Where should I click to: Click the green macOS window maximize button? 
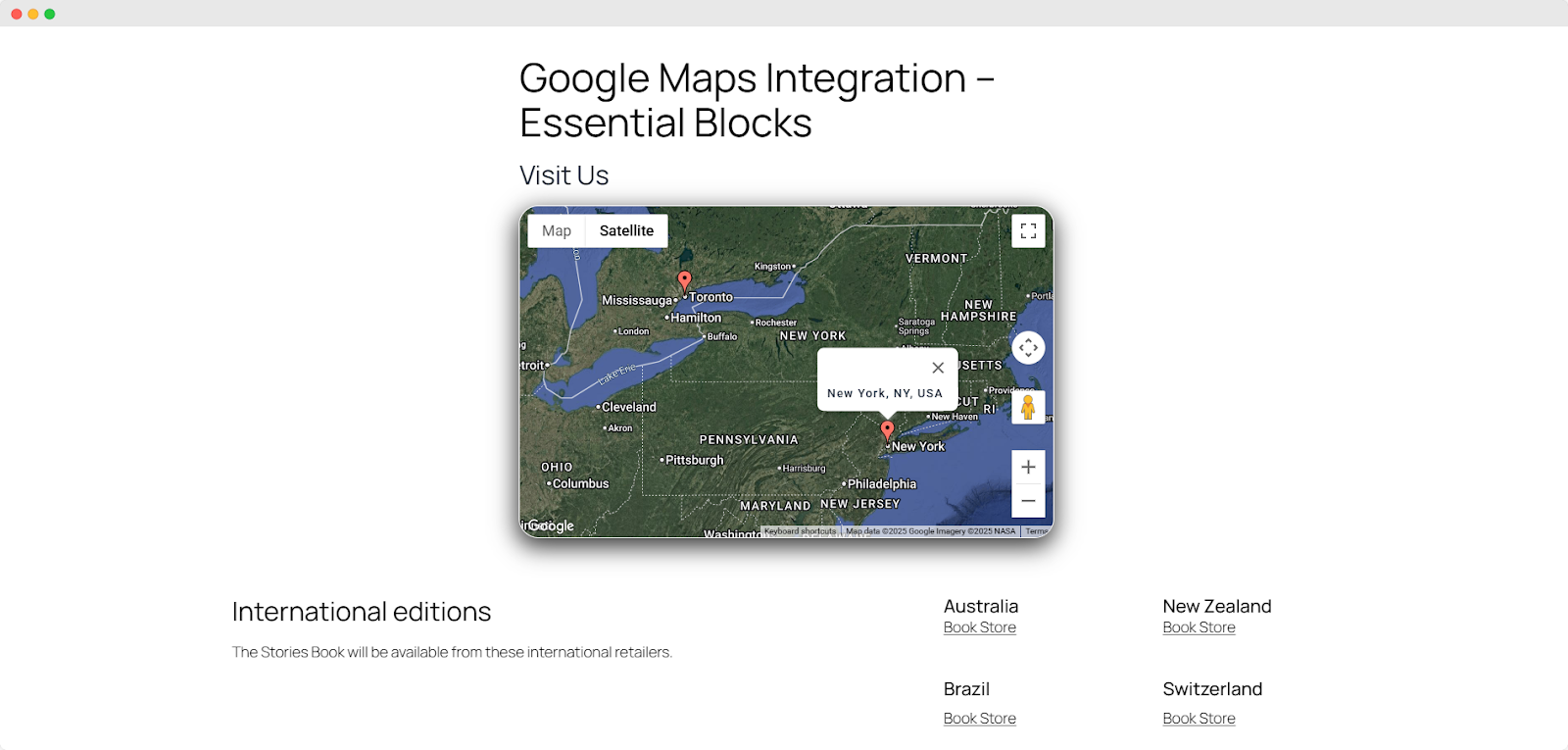pos(50,14)
